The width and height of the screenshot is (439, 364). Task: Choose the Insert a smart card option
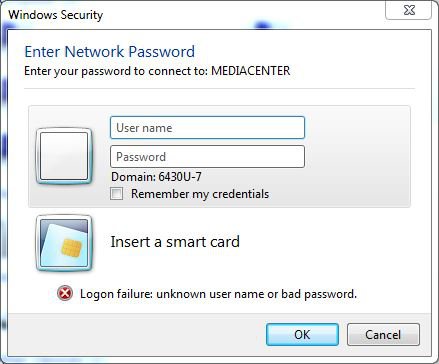coord(175,242)
